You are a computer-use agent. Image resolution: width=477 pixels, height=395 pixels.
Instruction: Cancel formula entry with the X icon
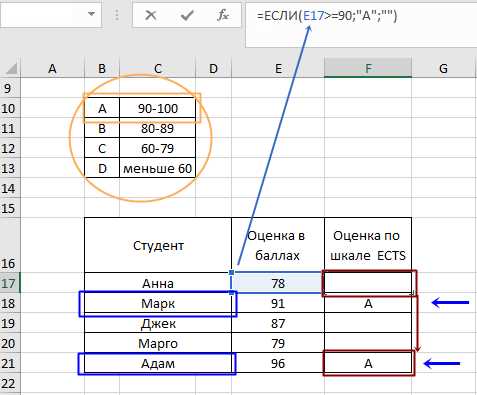click(151, 15)
